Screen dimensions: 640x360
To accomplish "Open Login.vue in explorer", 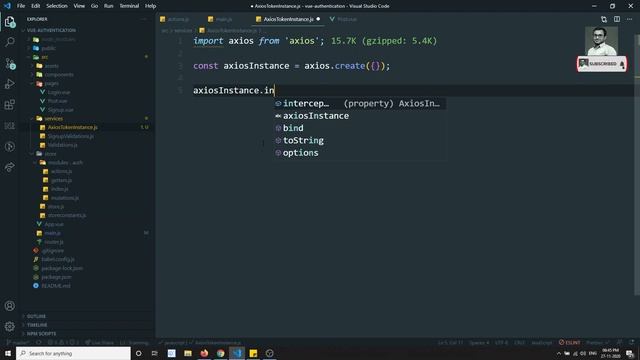I will (58, 92).
